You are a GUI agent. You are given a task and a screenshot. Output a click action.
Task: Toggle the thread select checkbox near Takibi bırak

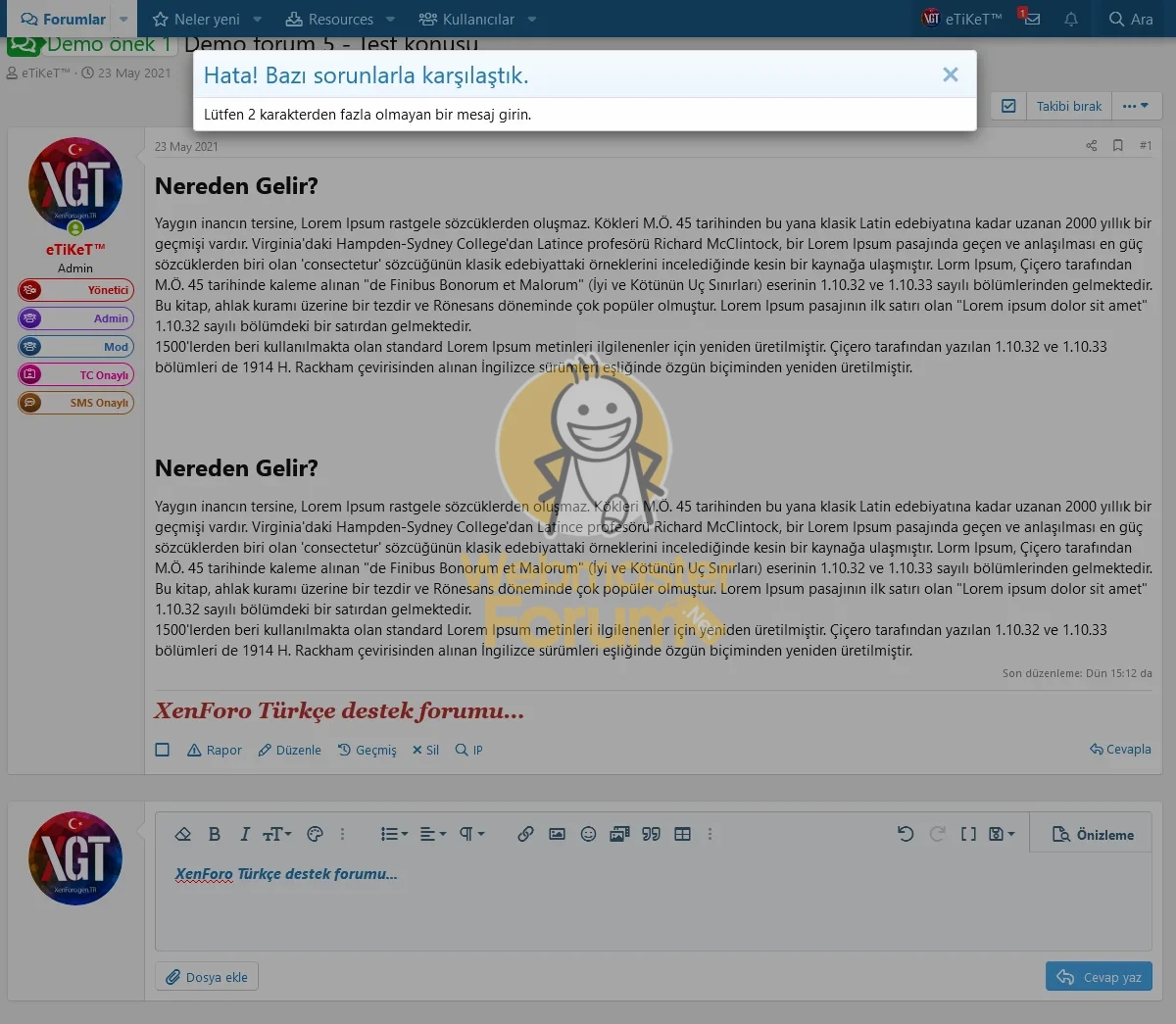point(1008,106)
